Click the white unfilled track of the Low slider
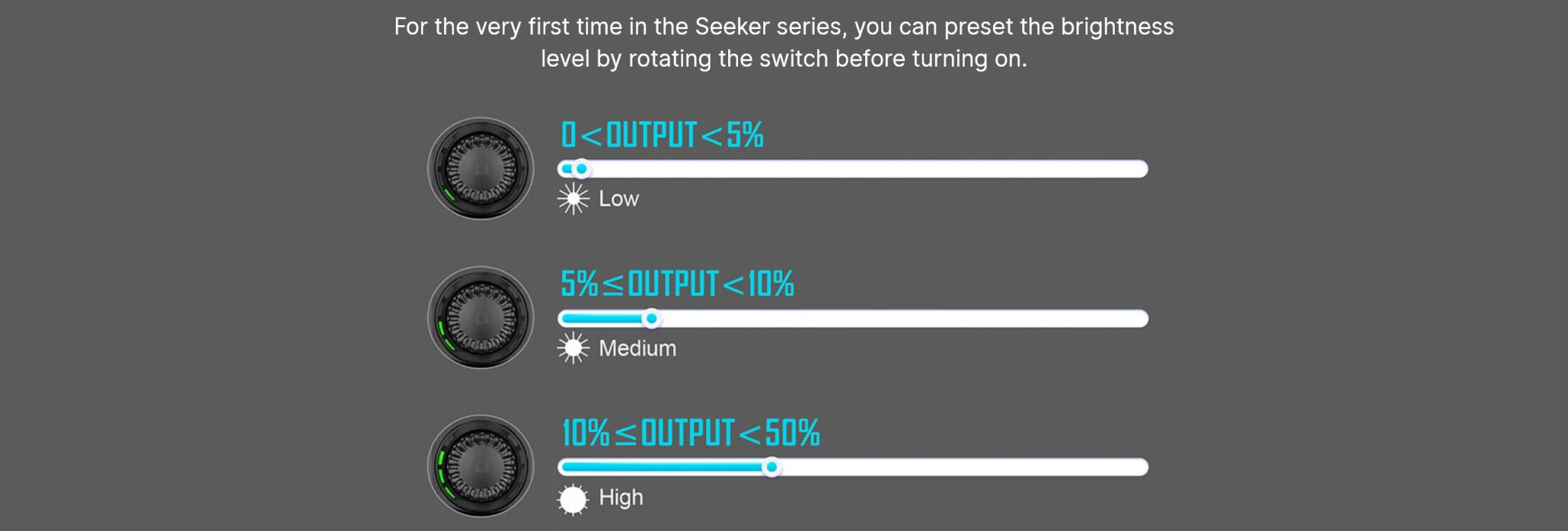 click(865, 168)
